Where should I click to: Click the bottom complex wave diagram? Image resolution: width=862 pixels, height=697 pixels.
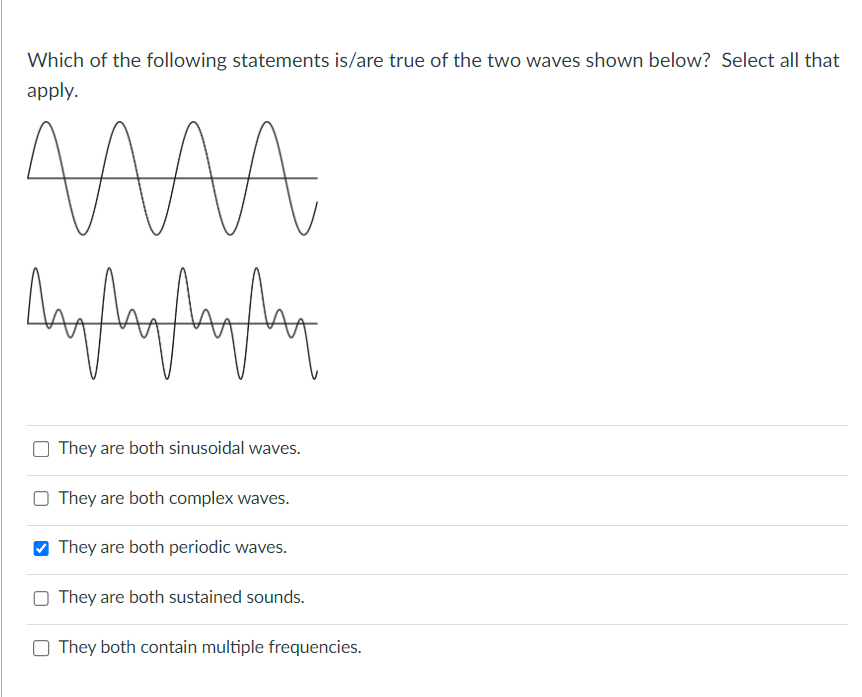[175, 323]
